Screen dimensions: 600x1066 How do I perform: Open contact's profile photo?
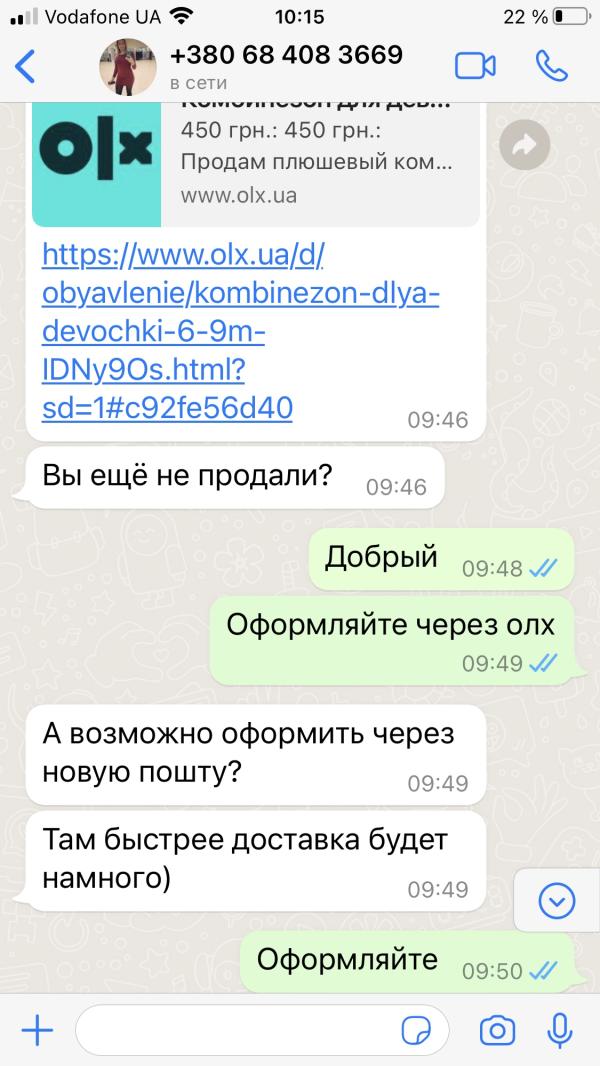(128, 67)
